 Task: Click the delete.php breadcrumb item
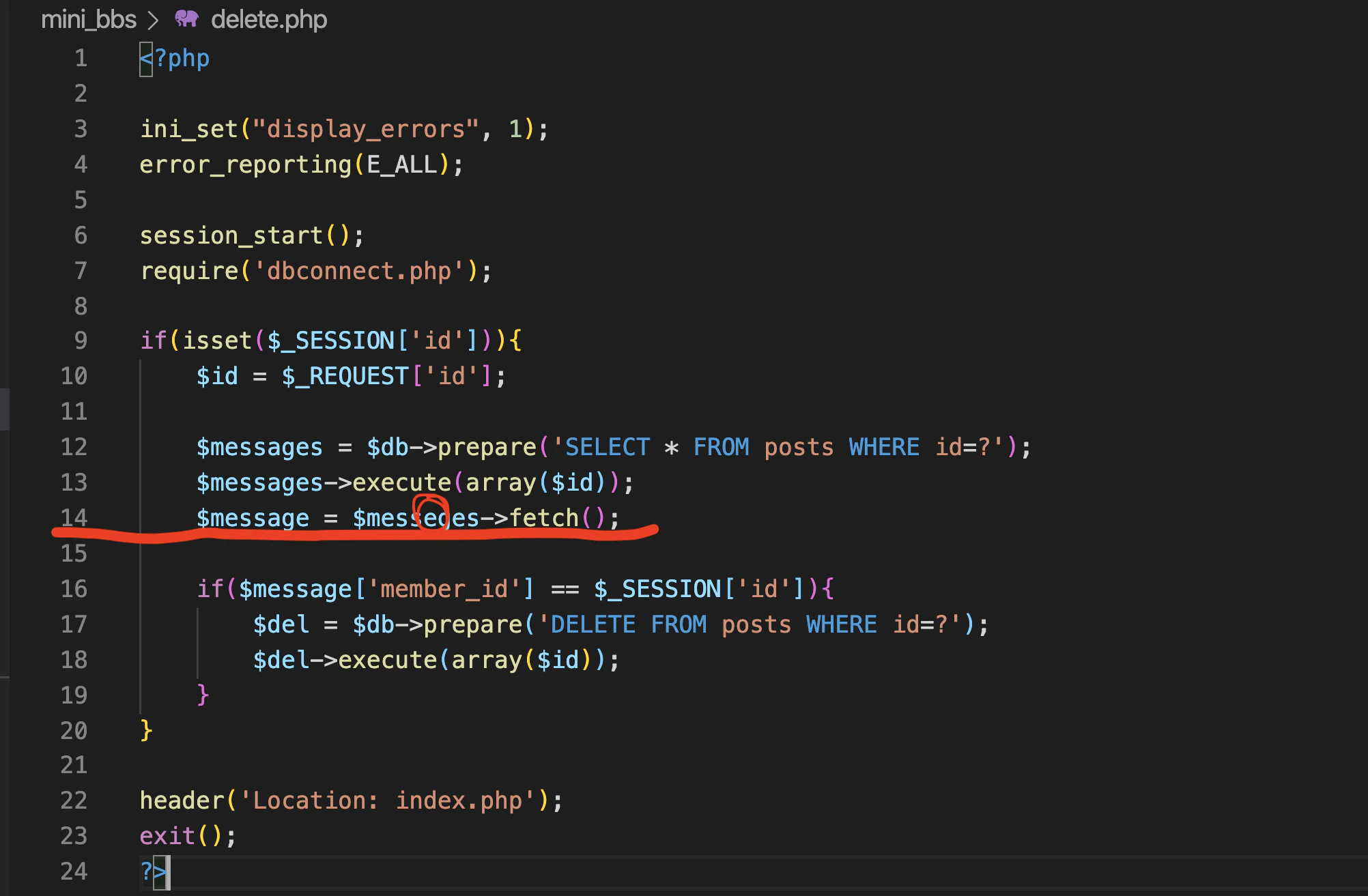pyautogui.click(x=269, y=20)
